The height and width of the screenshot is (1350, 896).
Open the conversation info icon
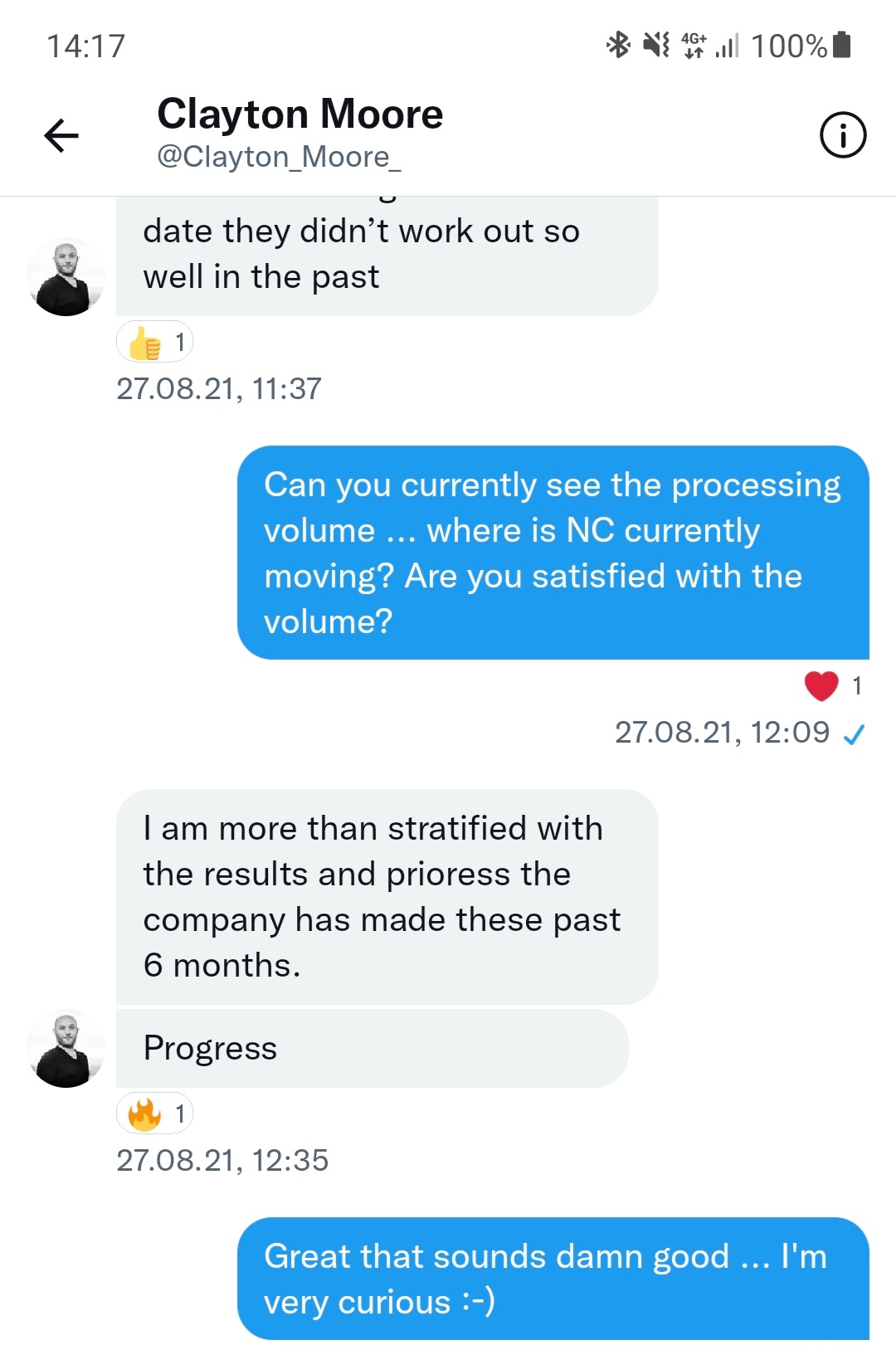842,134
